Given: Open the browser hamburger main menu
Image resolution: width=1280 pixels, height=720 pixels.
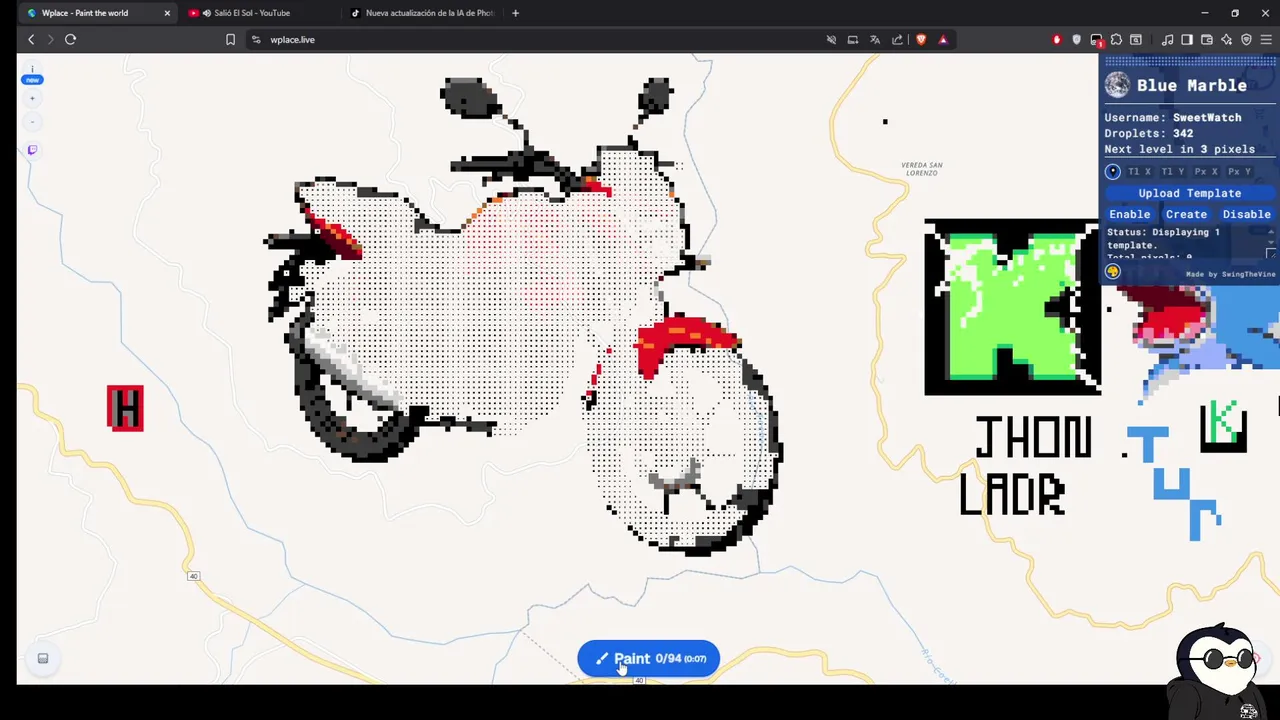Looking at the screenshot, I should tap(1267, 39).
